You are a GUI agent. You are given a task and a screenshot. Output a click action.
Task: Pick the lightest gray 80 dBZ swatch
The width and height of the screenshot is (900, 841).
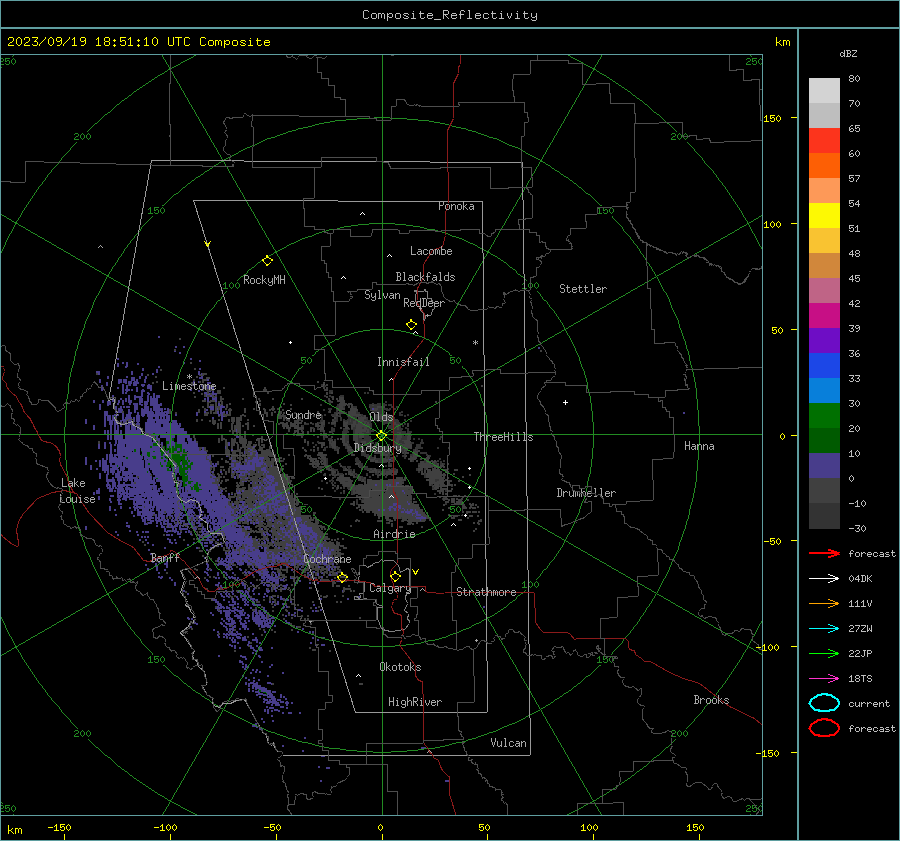pos(824,90)
